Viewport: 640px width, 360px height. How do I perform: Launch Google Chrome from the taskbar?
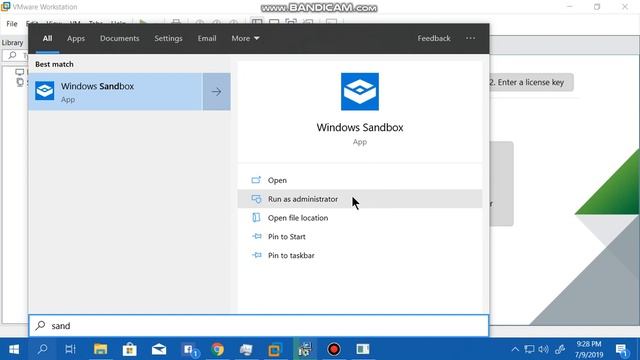click(x=218, y=349)
